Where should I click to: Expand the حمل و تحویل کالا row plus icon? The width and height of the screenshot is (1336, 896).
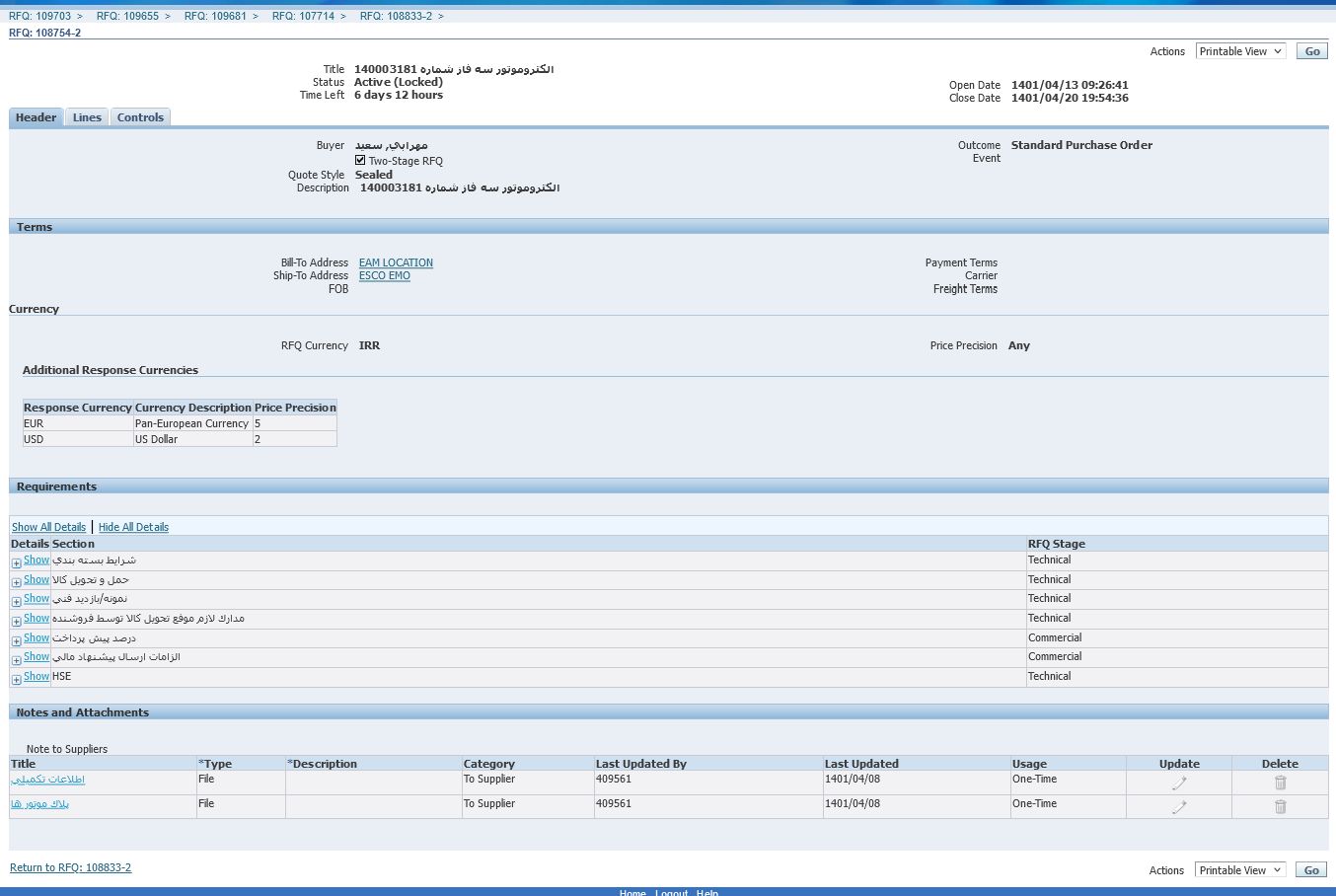pos(16,582)
